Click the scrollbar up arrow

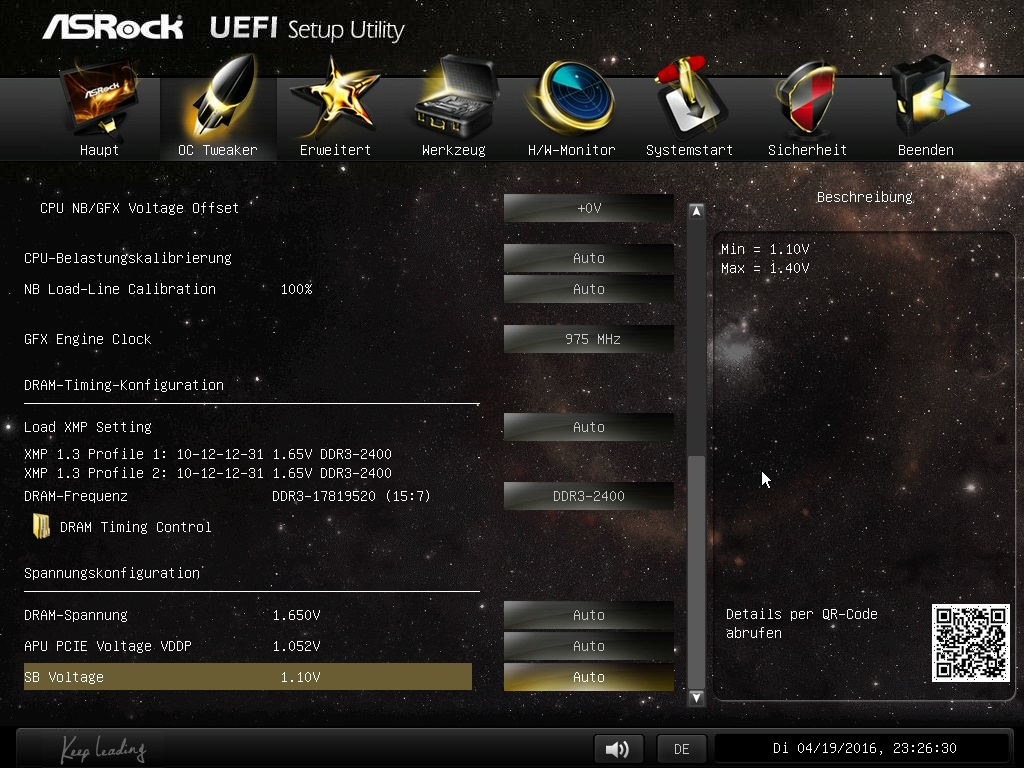point(696,212)
